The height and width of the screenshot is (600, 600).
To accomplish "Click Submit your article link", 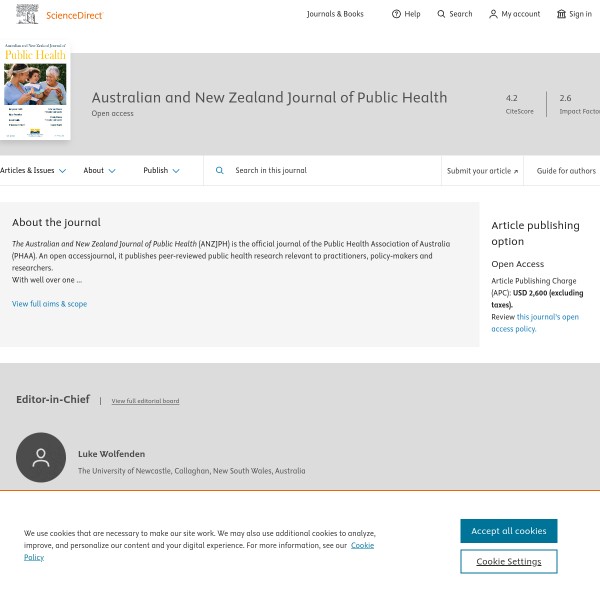I will tap(482, 171).
